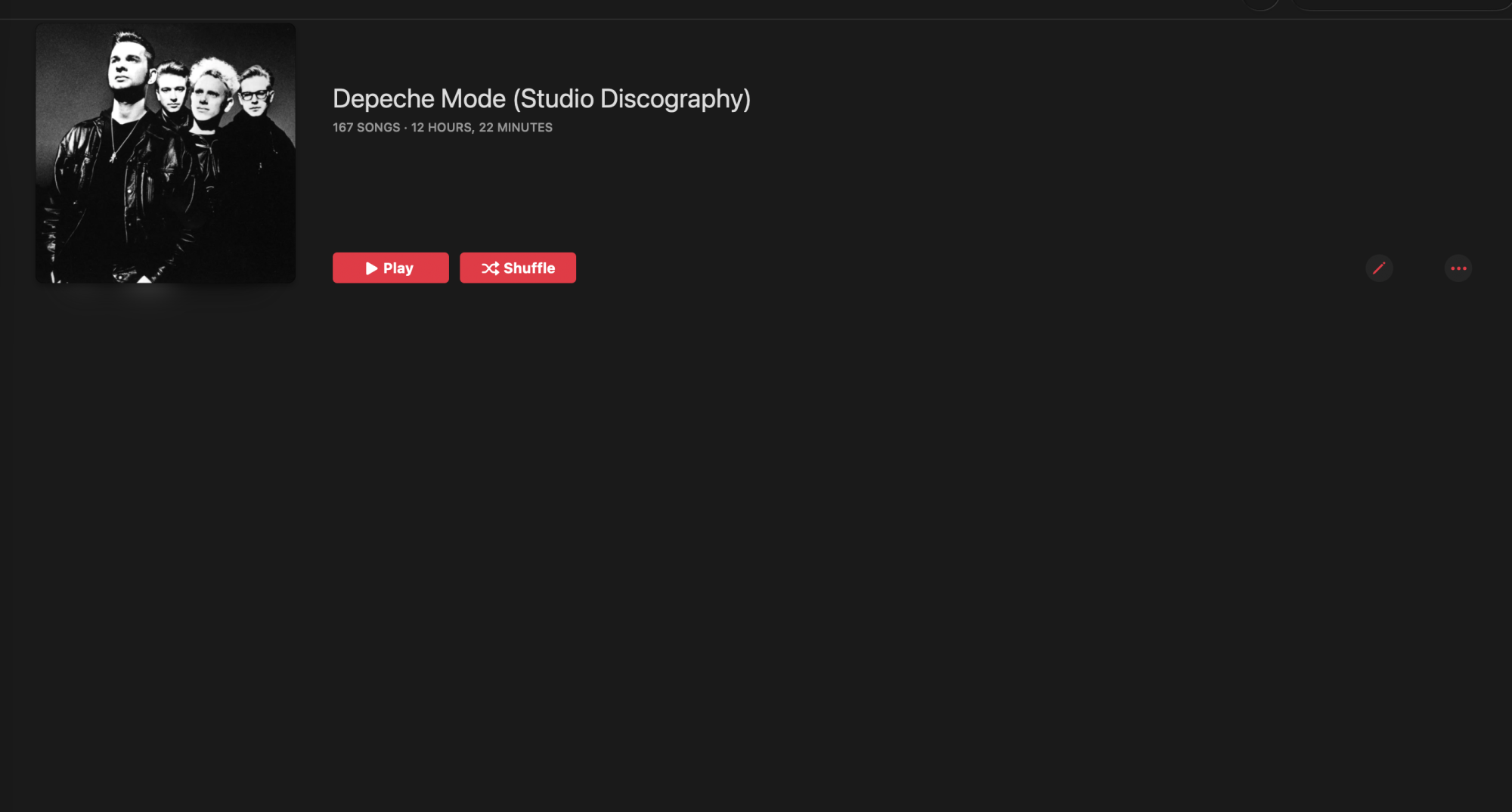Select the playlist title Depeche Mode (Studio Discography)
Image resolution: width=1512 pixels, height=812 pixels.
coord(541,99)
